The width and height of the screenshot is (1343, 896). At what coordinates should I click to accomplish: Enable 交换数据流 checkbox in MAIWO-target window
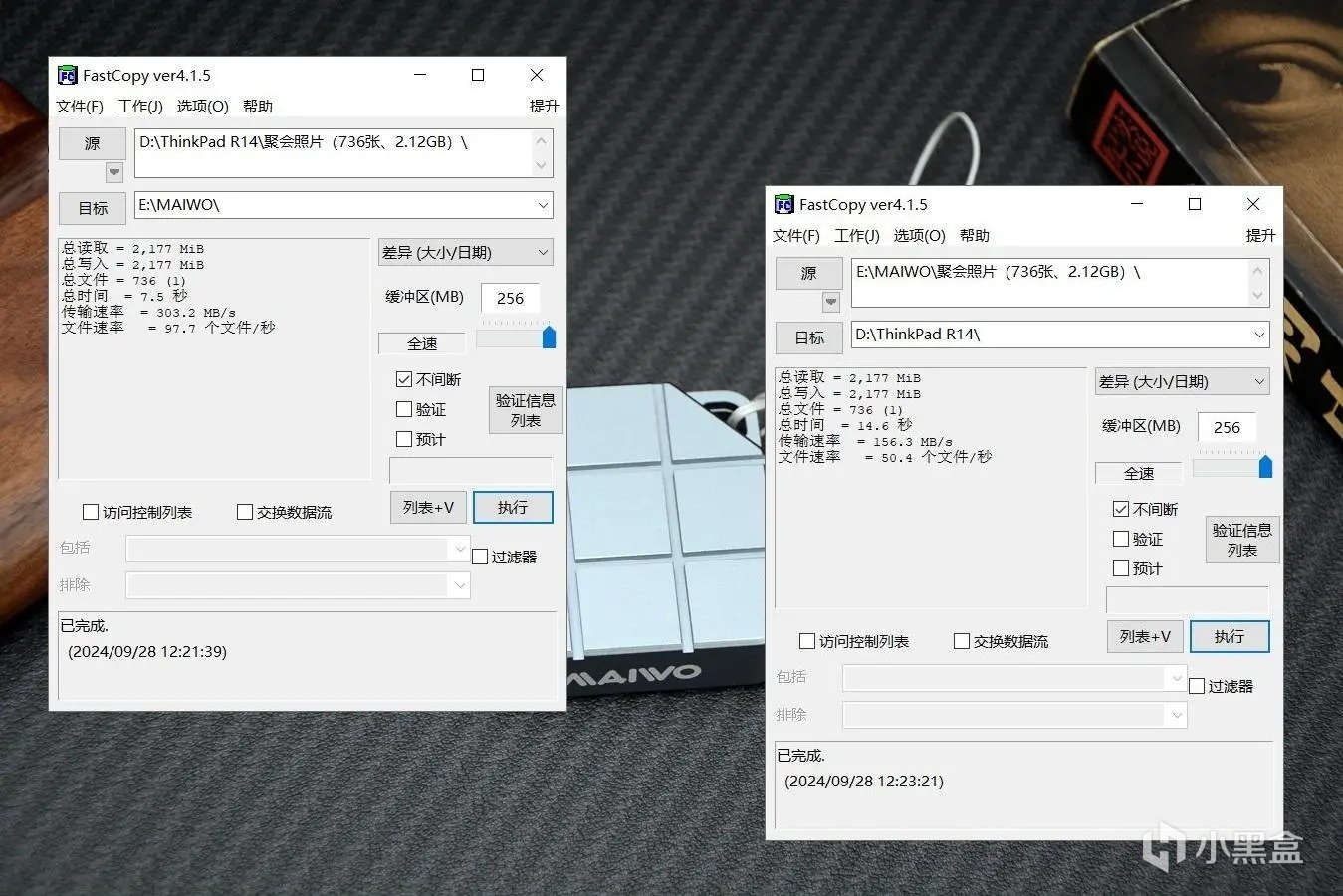click(245, 512)
